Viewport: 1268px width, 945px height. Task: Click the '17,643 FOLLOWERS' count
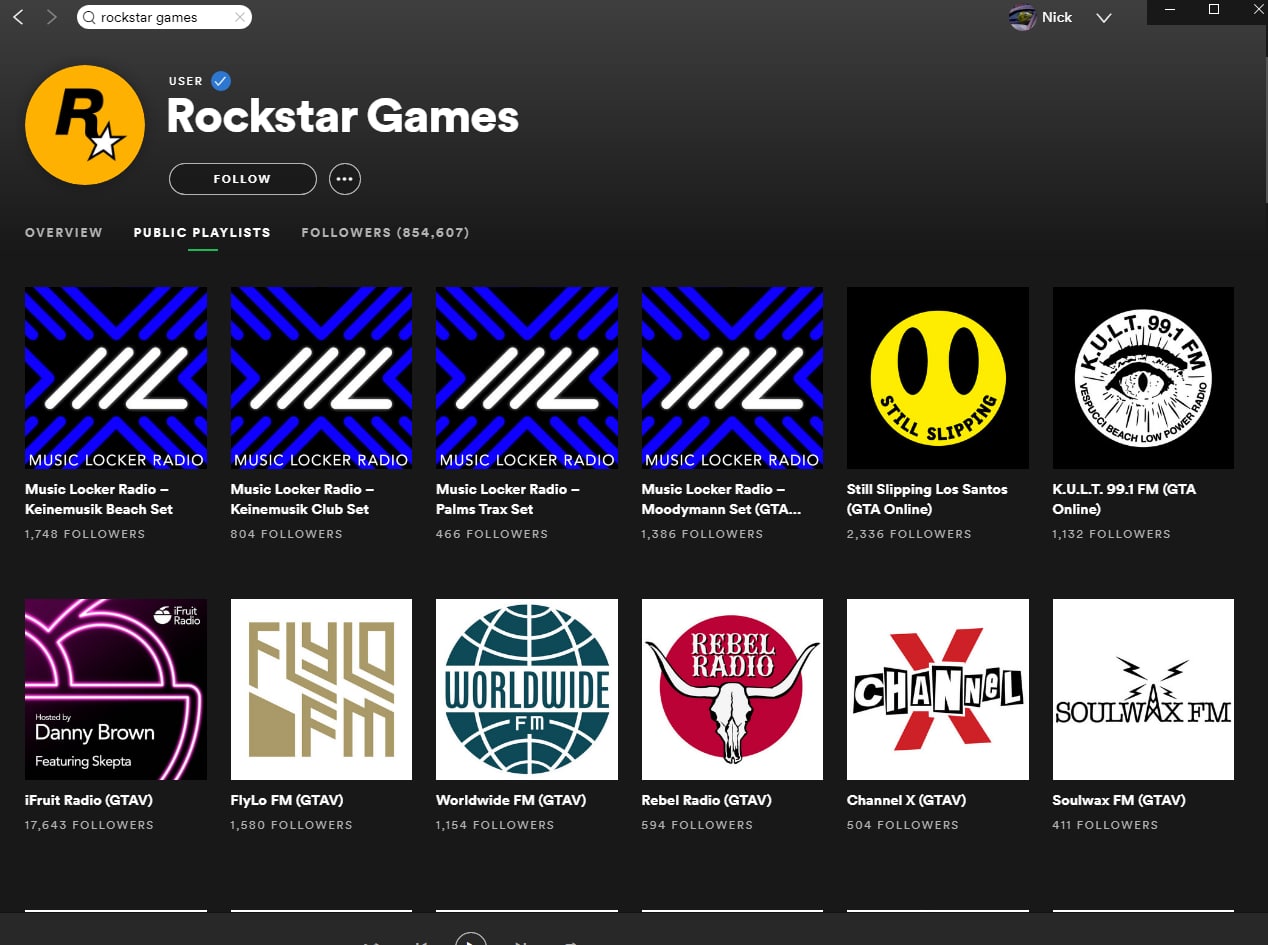pyautogui.click(x=90, y=825)
